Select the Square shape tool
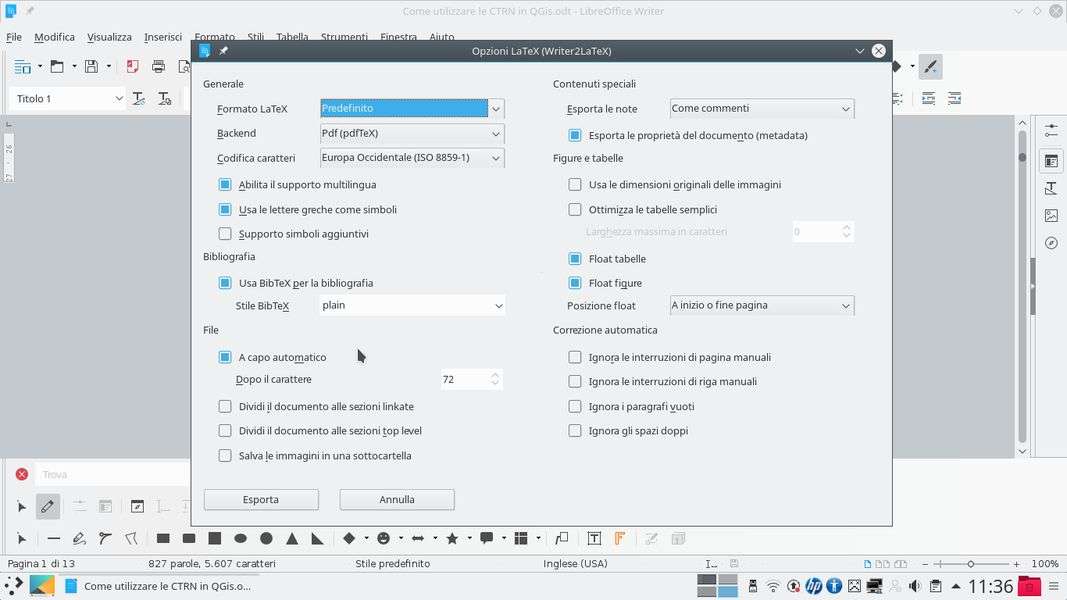Viewport: 1067px width, 600px height. click(x=215, y=538)
